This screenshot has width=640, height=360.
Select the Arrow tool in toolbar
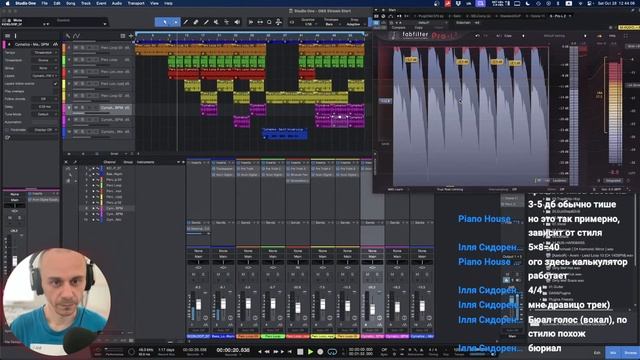164,22
